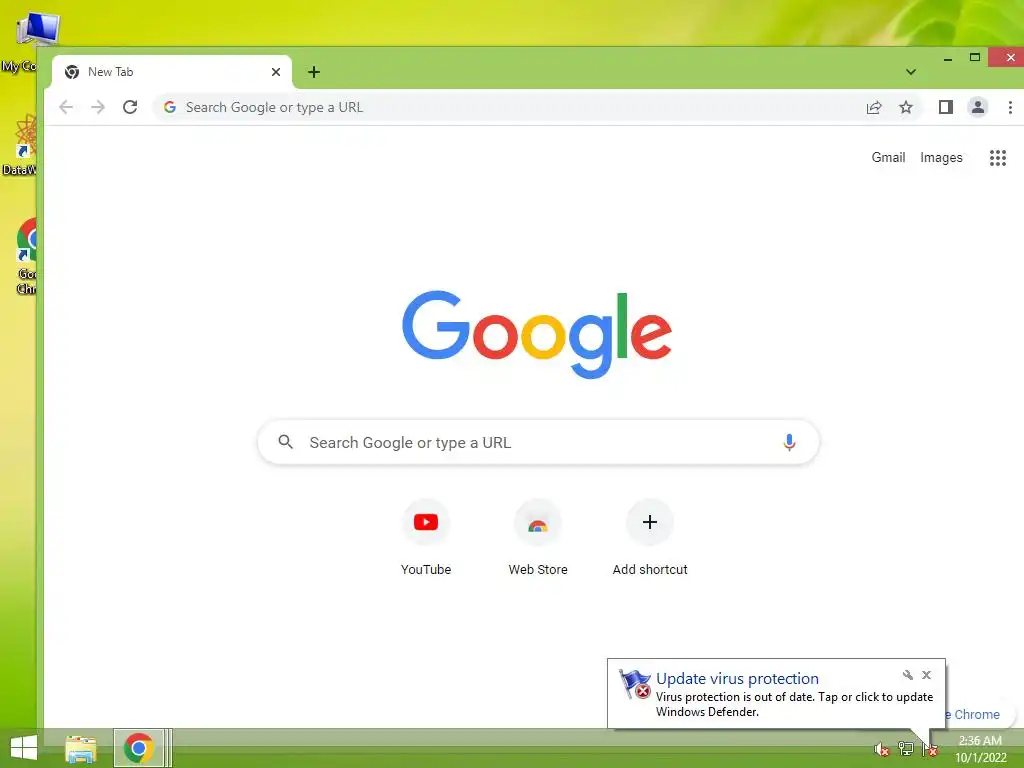Open a new tab with the plus icon
The height and width of the screenshot is (768, 1024).
314,72
